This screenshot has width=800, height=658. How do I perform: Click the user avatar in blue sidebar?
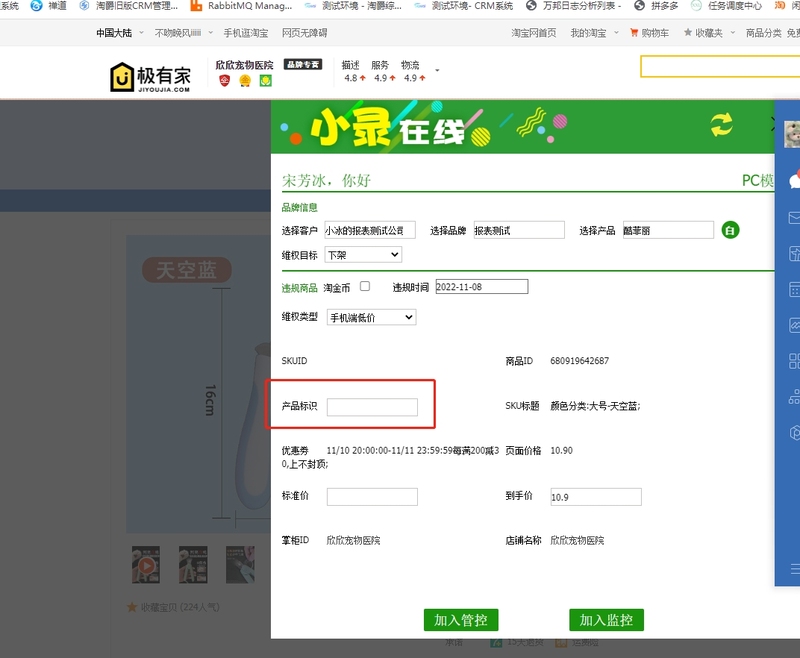tap(792, 134)
